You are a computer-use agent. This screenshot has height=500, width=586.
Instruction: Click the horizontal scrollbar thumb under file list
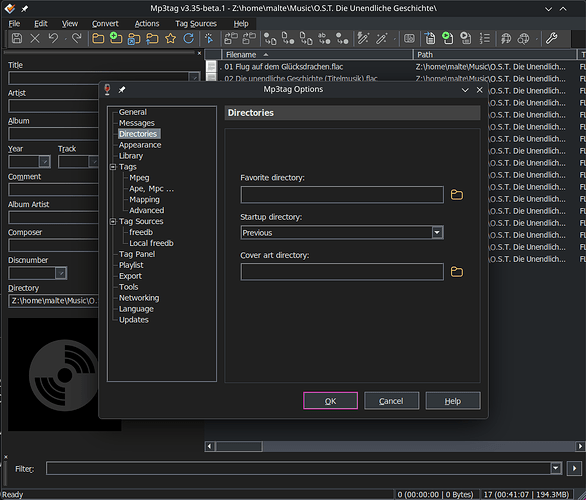[x=239, y=446]
